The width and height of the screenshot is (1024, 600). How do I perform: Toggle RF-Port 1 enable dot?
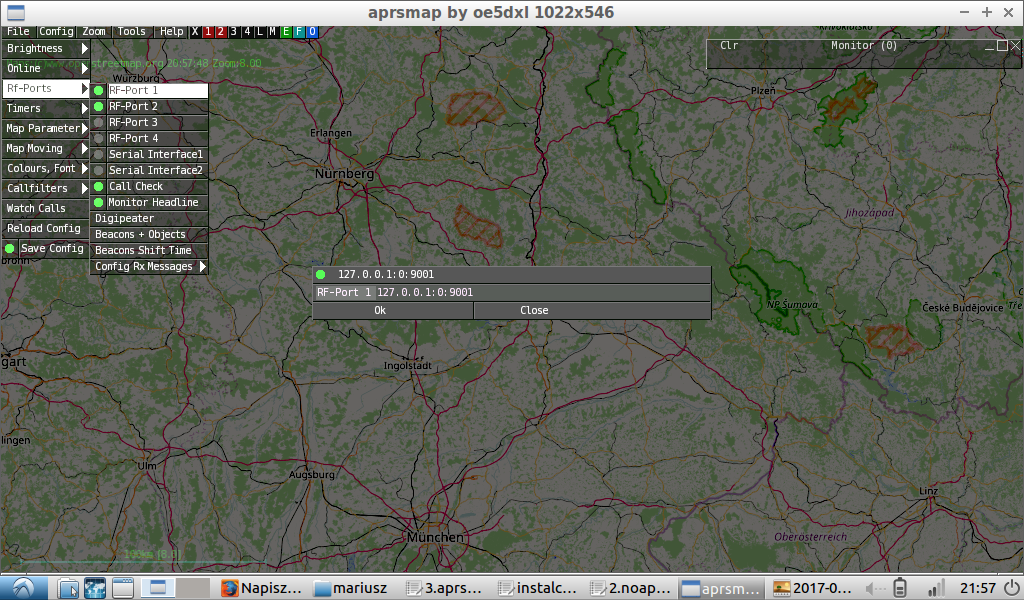(x=99, y=90)
